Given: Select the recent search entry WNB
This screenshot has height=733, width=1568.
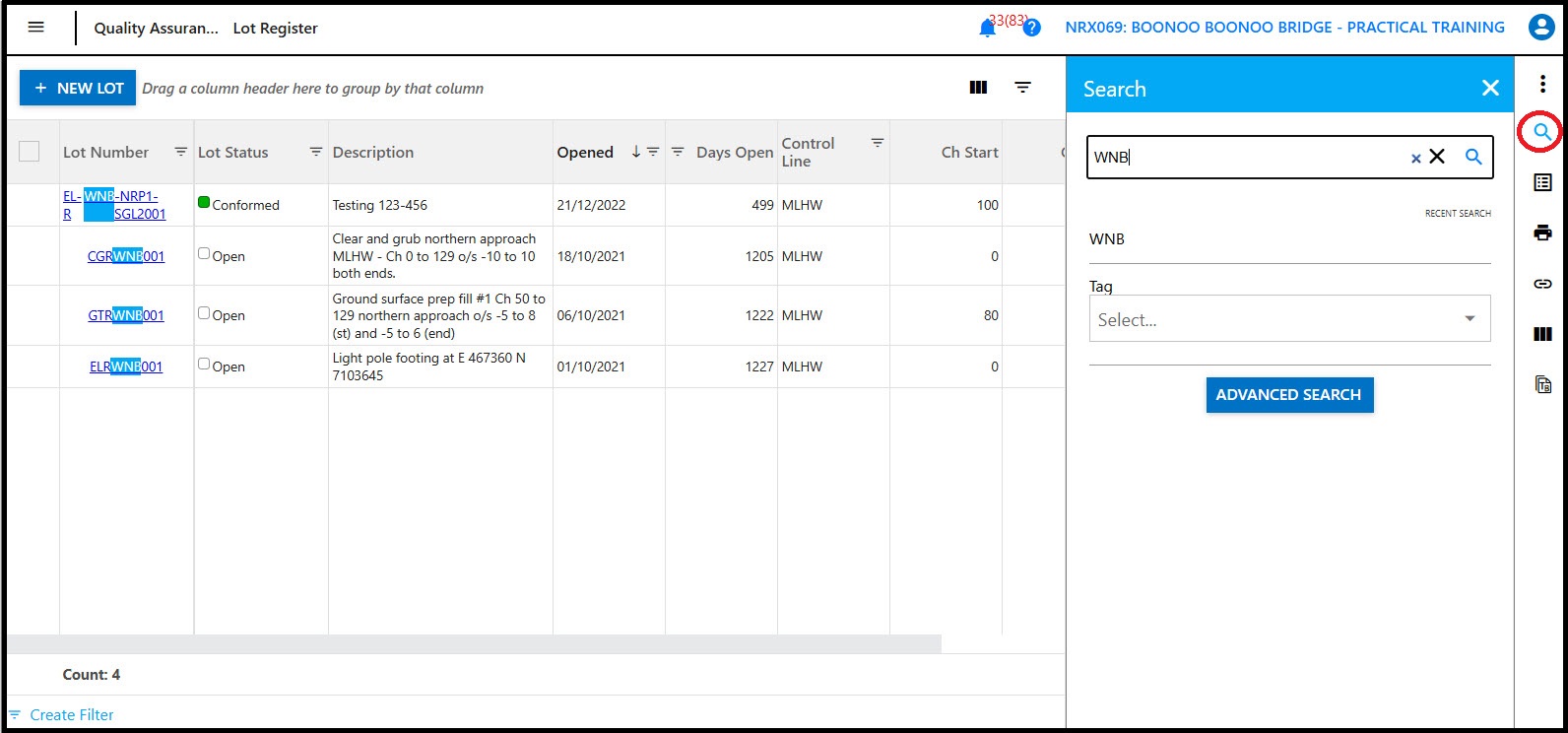Looking at the screenshot, I should click(x=1107, y=239).
